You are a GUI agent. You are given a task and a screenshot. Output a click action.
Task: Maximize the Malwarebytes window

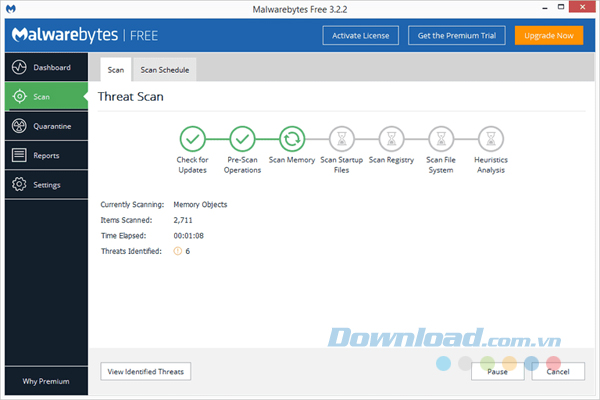561,7
